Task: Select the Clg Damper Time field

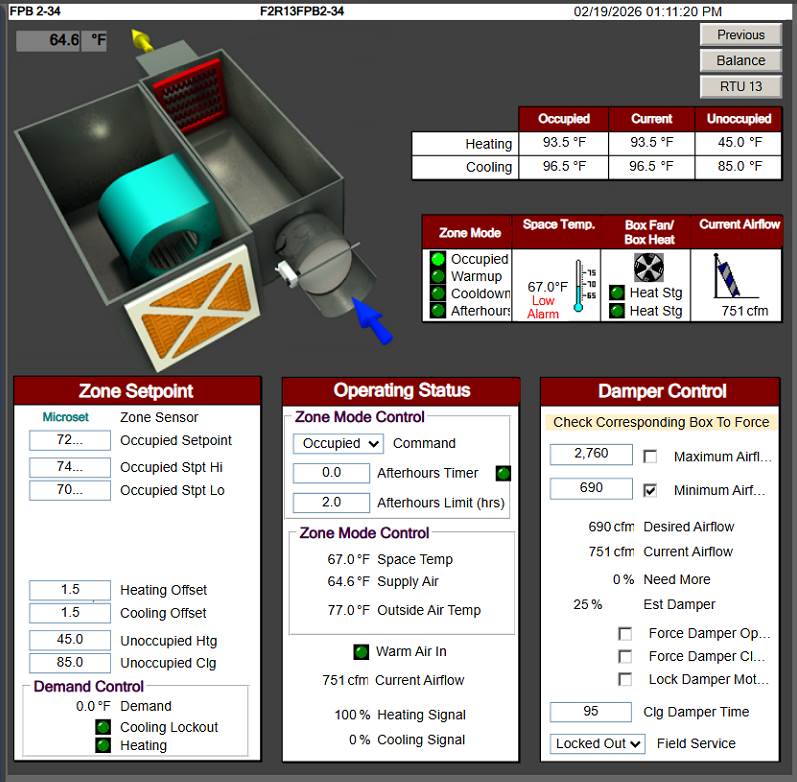Action: (591, 712)
